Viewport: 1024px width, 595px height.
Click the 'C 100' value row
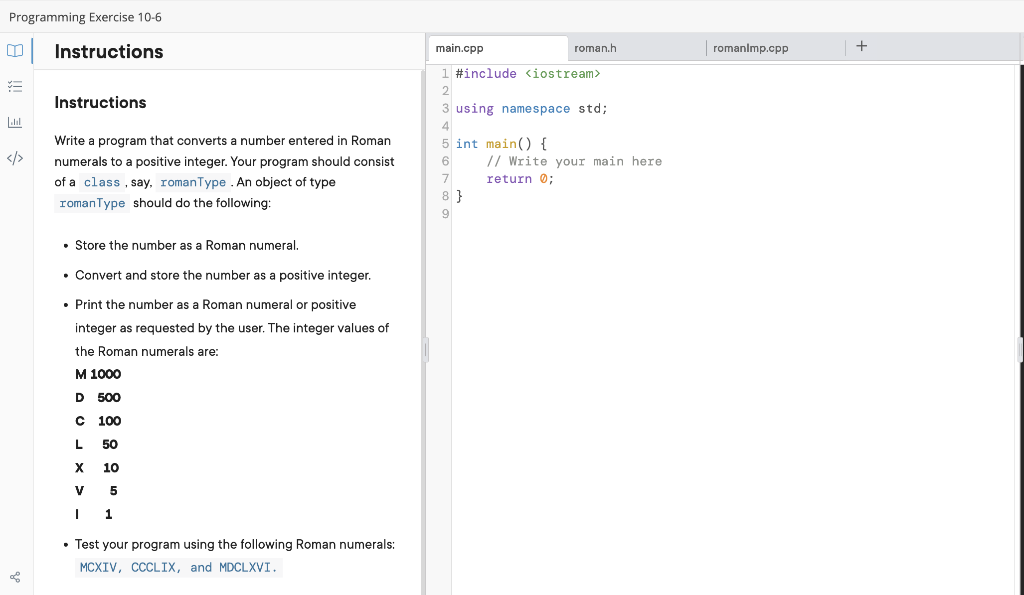[x=98, y=421]
